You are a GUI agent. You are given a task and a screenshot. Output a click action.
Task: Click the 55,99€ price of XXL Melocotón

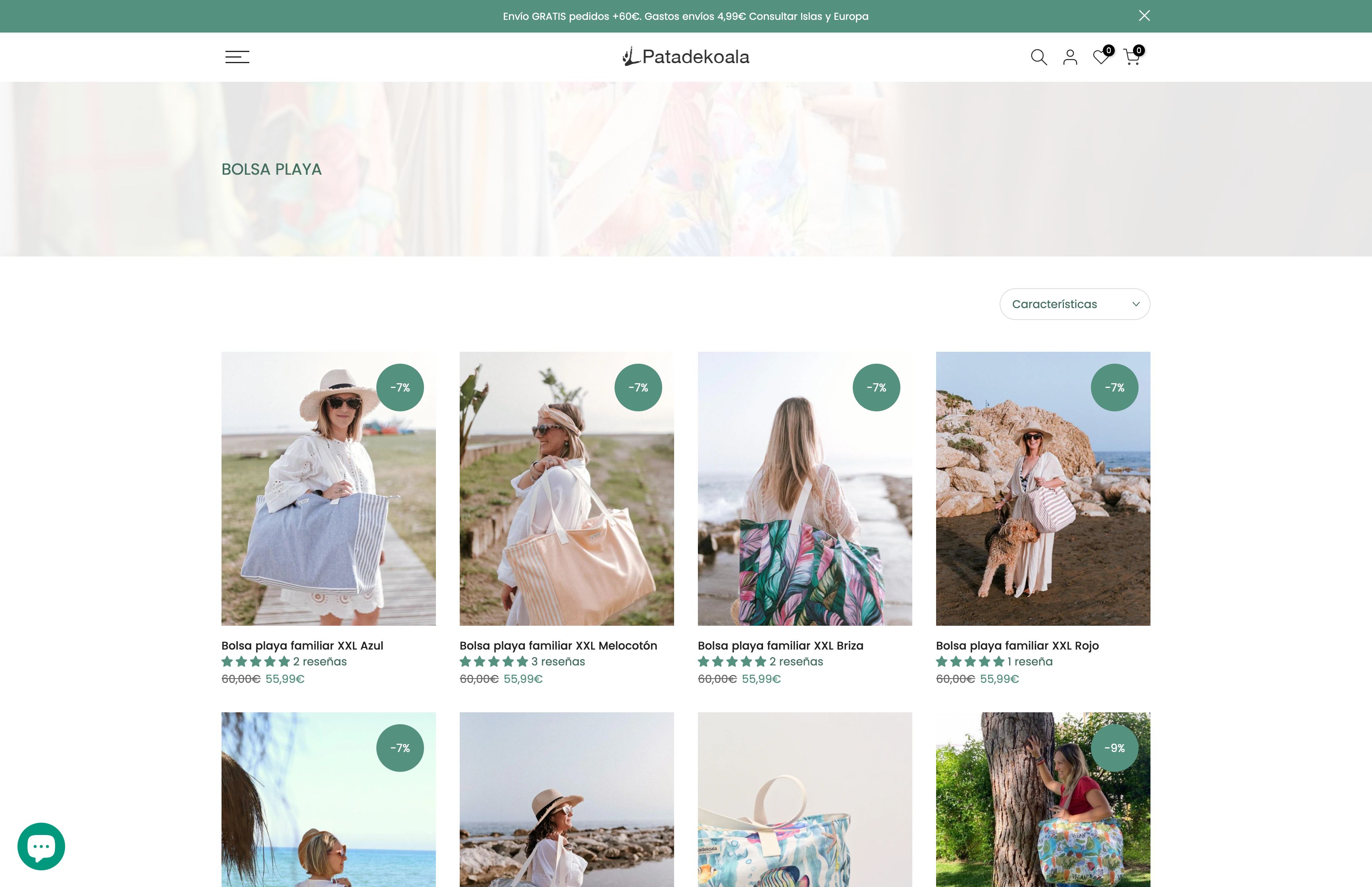[523, 679]
